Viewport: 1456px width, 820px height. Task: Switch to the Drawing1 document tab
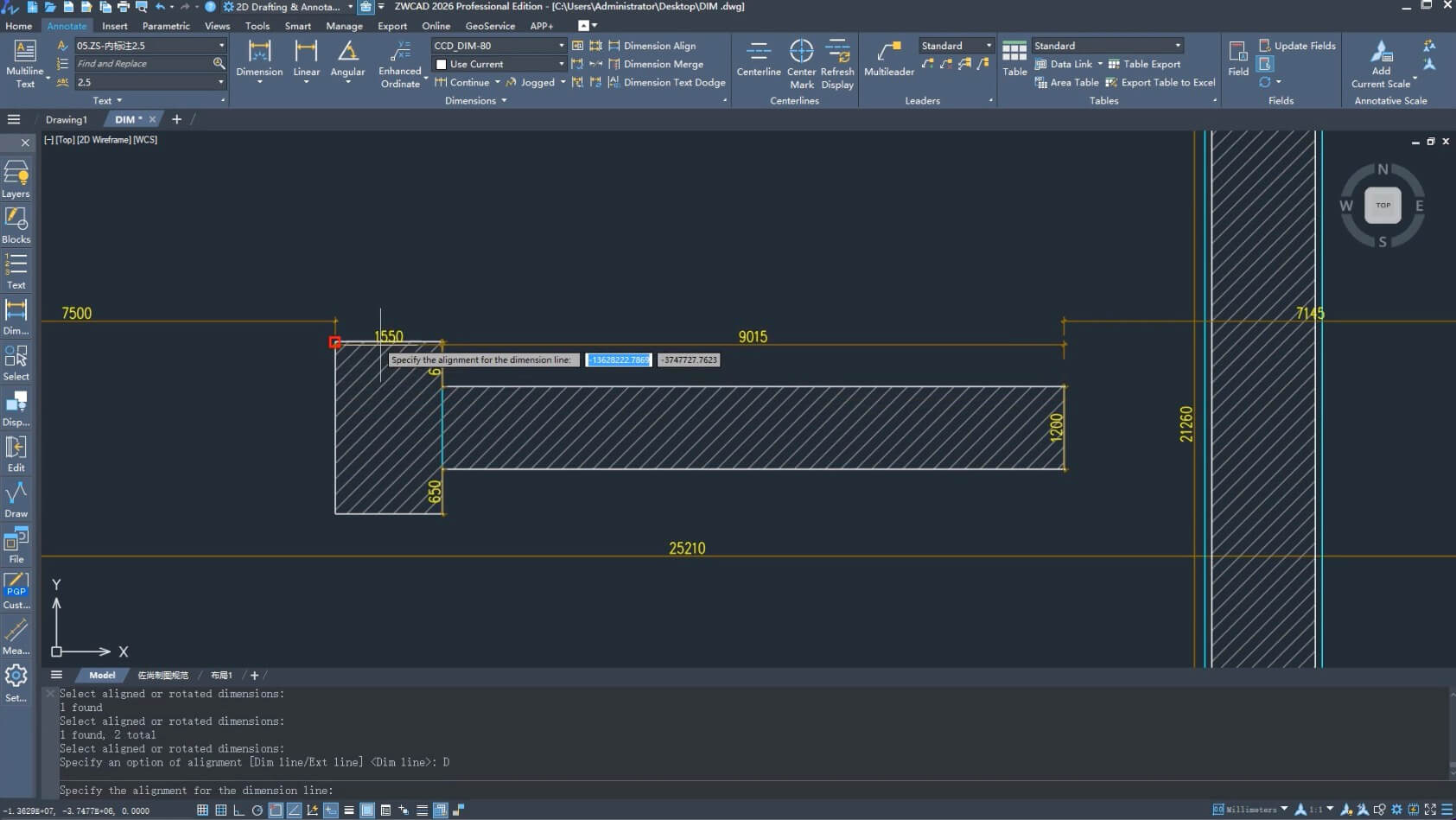point(67,119)
